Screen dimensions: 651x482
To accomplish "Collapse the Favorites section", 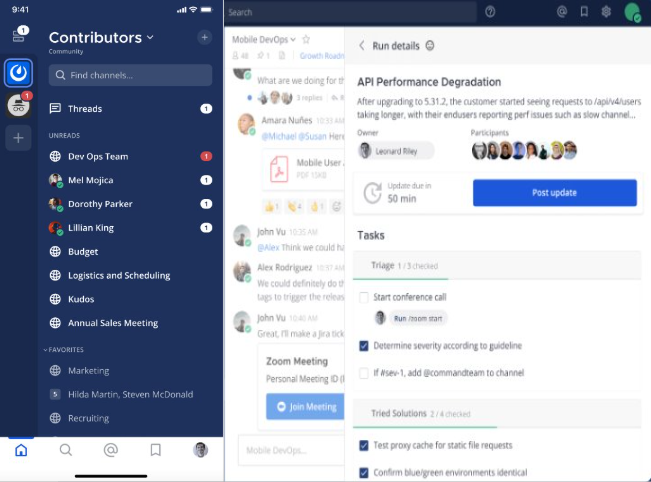I will 64,350.
